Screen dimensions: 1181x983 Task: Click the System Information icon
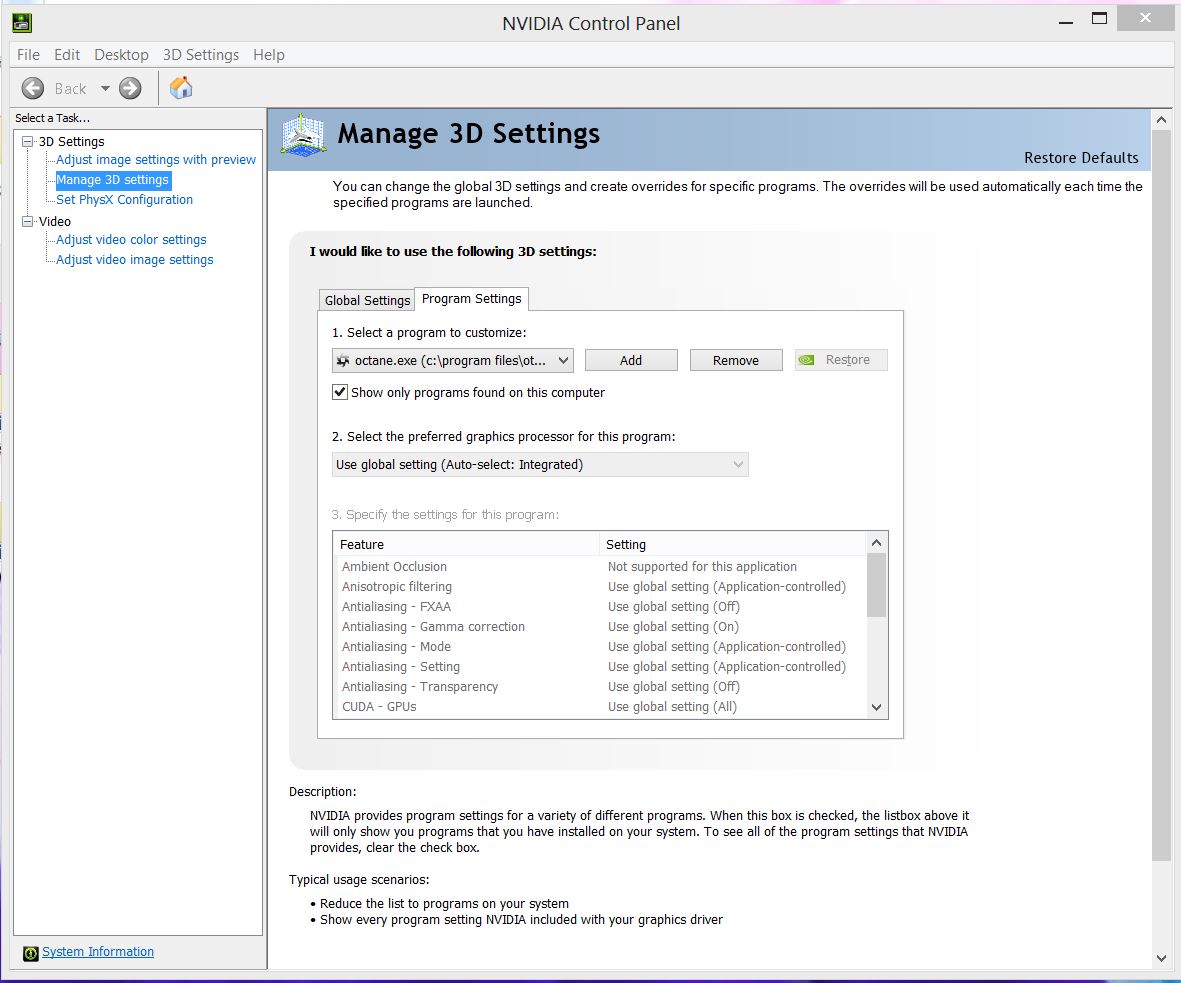tap(31, 953)
